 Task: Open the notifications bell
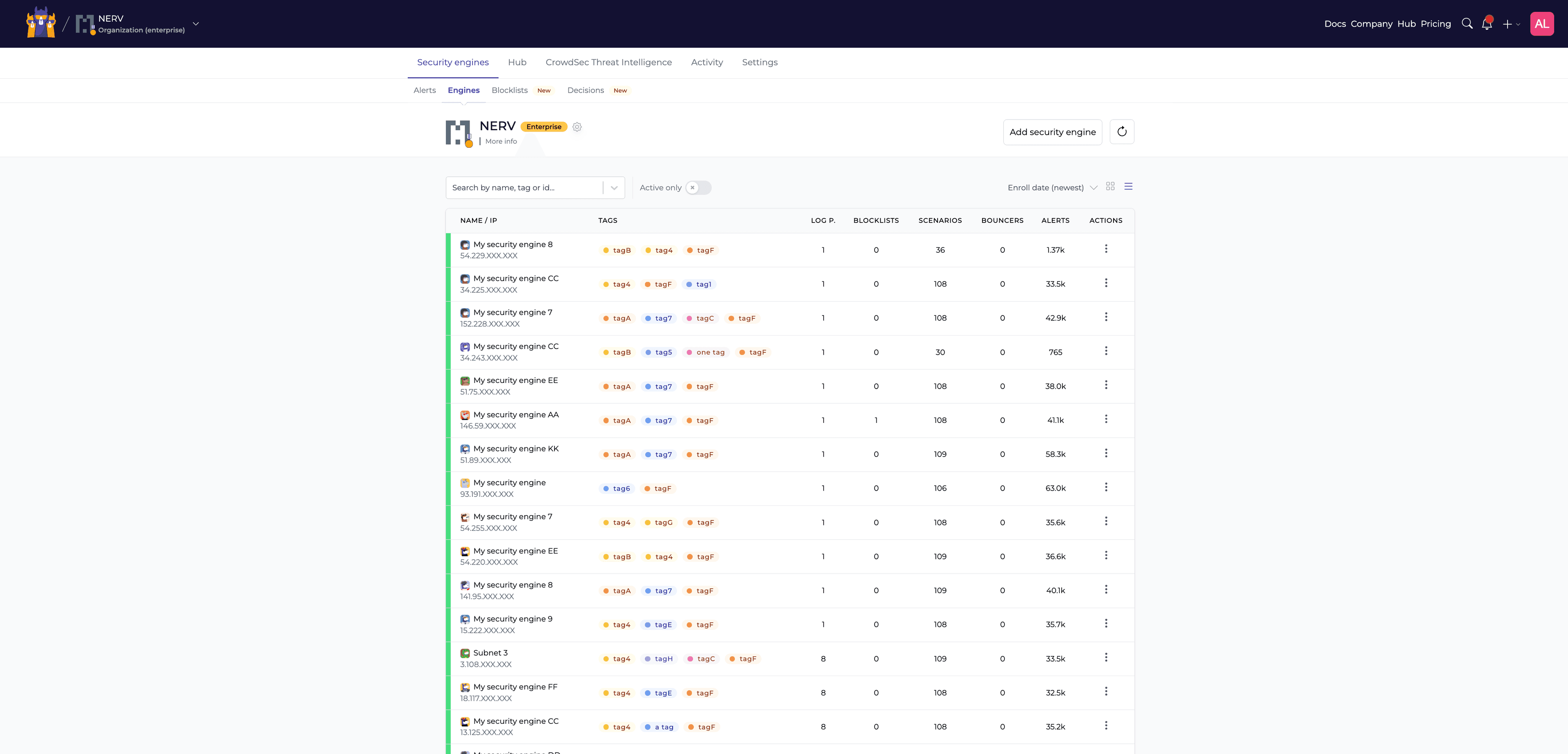pos(1487,24)
